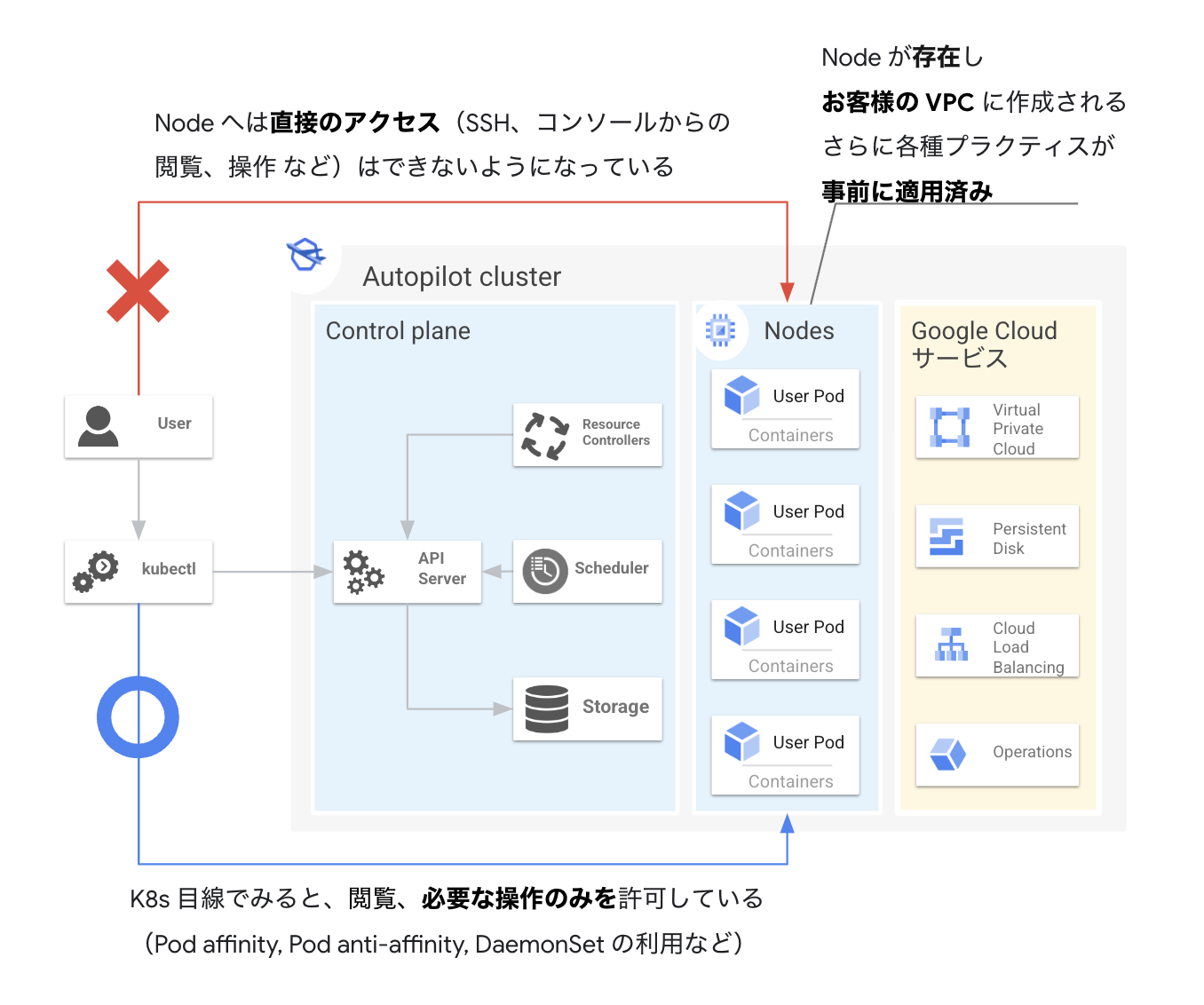The image size is (1204, 1005).
Task: Click the cube icon of second User Pod
Action: [741, 511]
